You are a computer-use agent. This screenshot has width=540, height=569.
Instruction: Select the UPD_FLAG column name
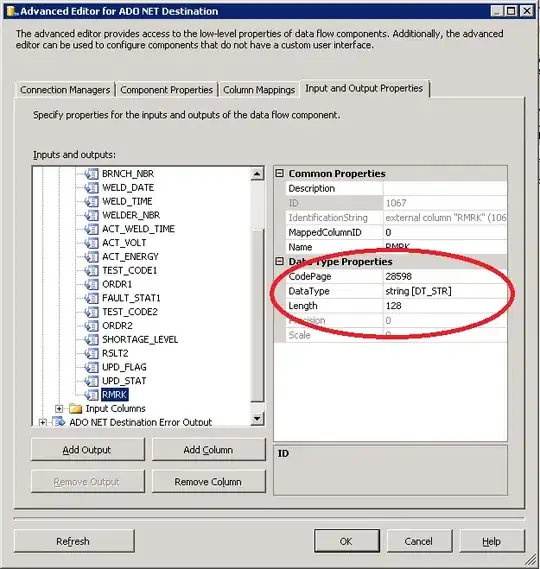pos(124,367)
